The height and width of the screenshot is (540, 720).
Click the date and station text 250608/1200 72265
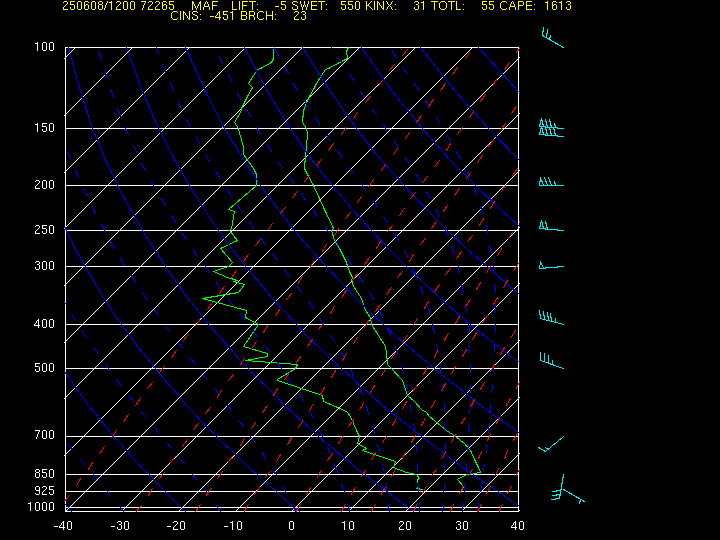coord(118,6)
